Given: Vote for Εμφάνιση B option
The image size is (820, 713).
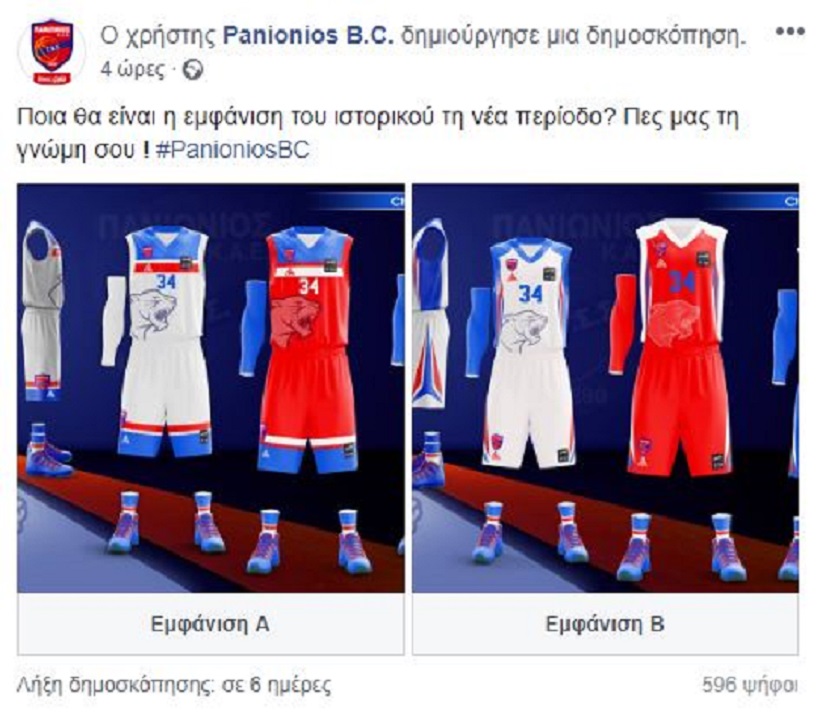Looking at the screenshot, I should (x=605, y=624).
